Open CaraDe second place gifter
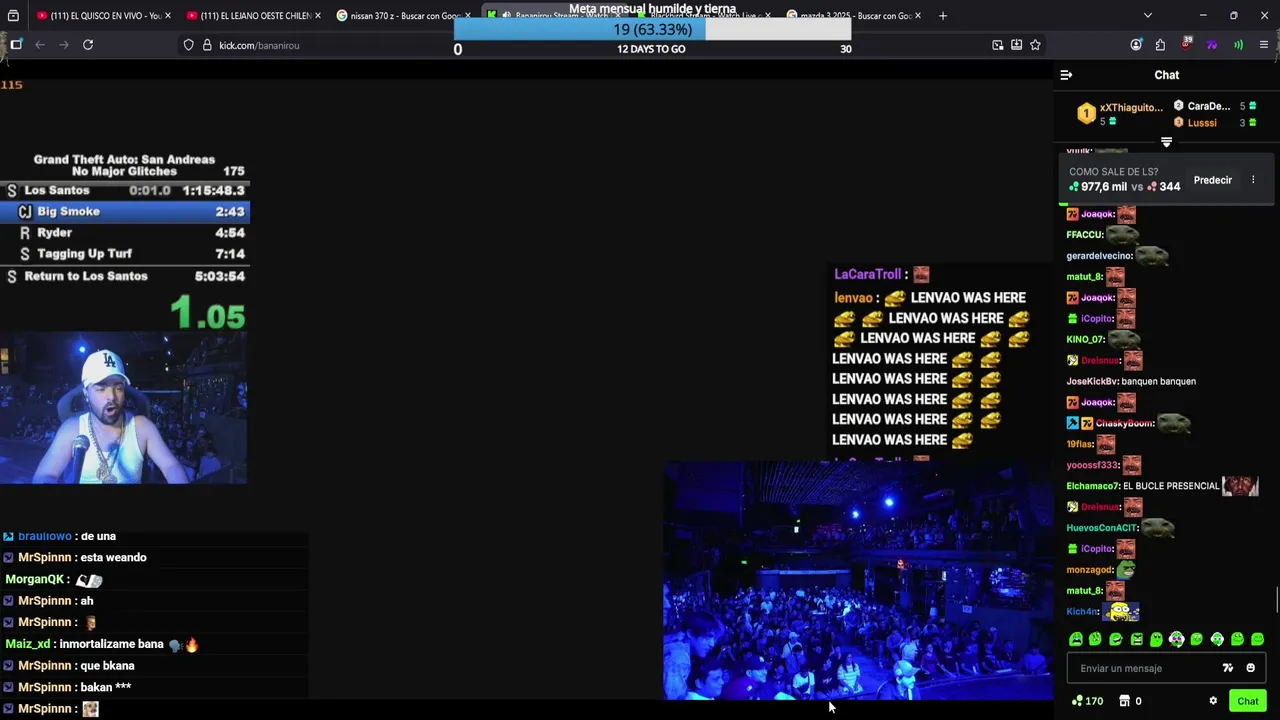Screen dimensions: 1280x720 tap(1208, 106)
